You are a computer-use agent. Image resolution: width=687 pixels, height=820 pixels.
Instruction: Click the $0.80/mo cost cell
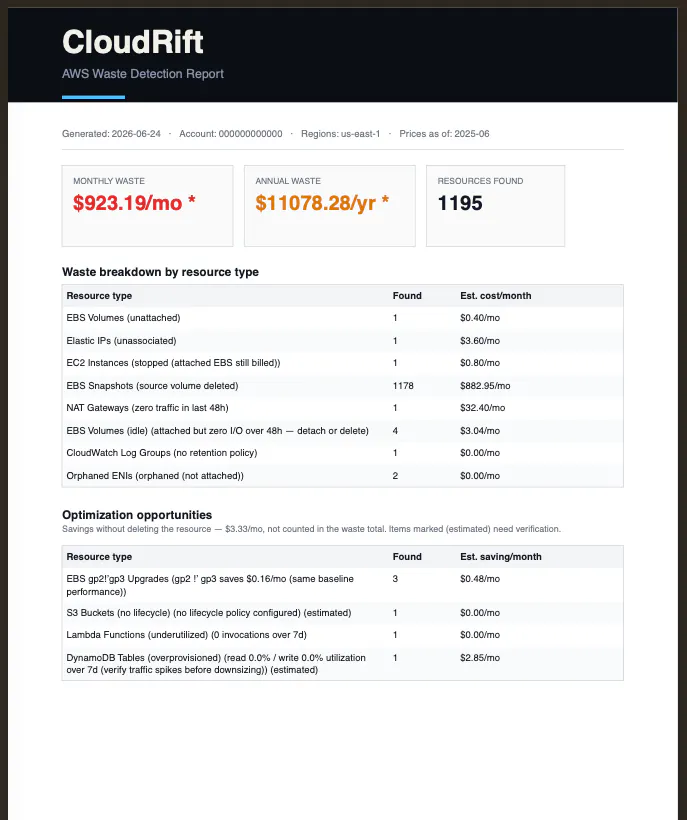coord(480,363)
